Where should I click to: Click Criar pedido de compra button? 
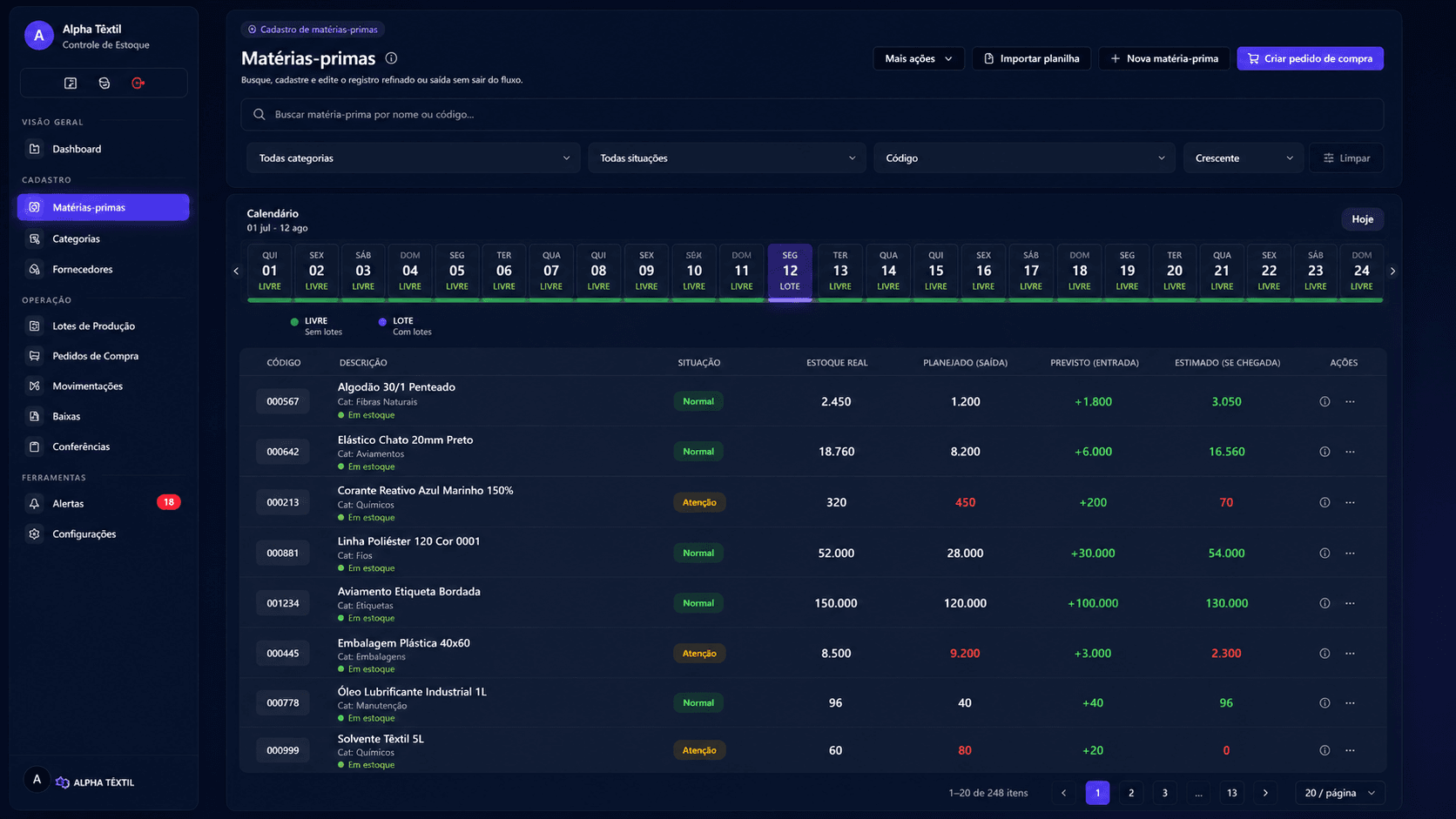[1310, 58]
